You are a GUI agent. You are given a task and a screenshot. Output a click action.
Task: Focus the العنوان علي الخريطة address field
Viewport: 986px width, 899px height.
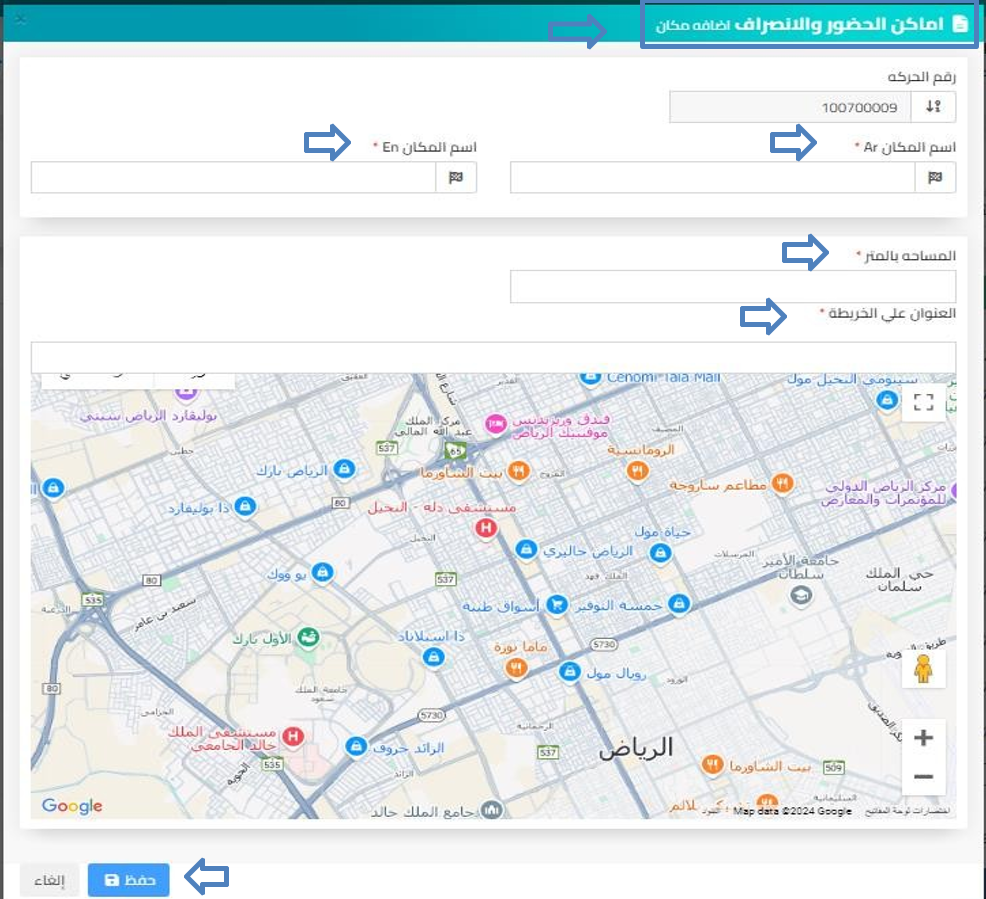493,357
